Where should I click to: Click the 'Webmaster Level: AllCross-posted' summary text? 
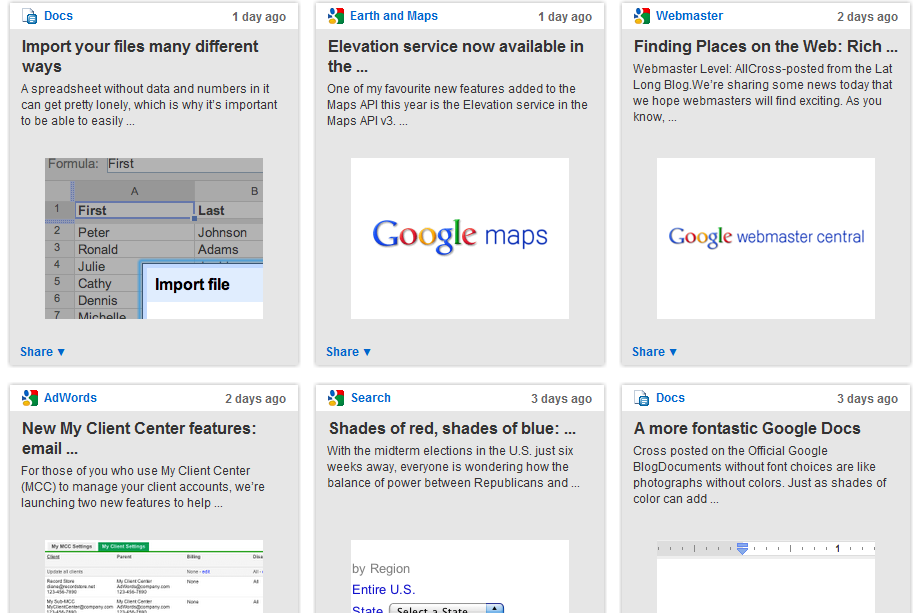[763, 93]
